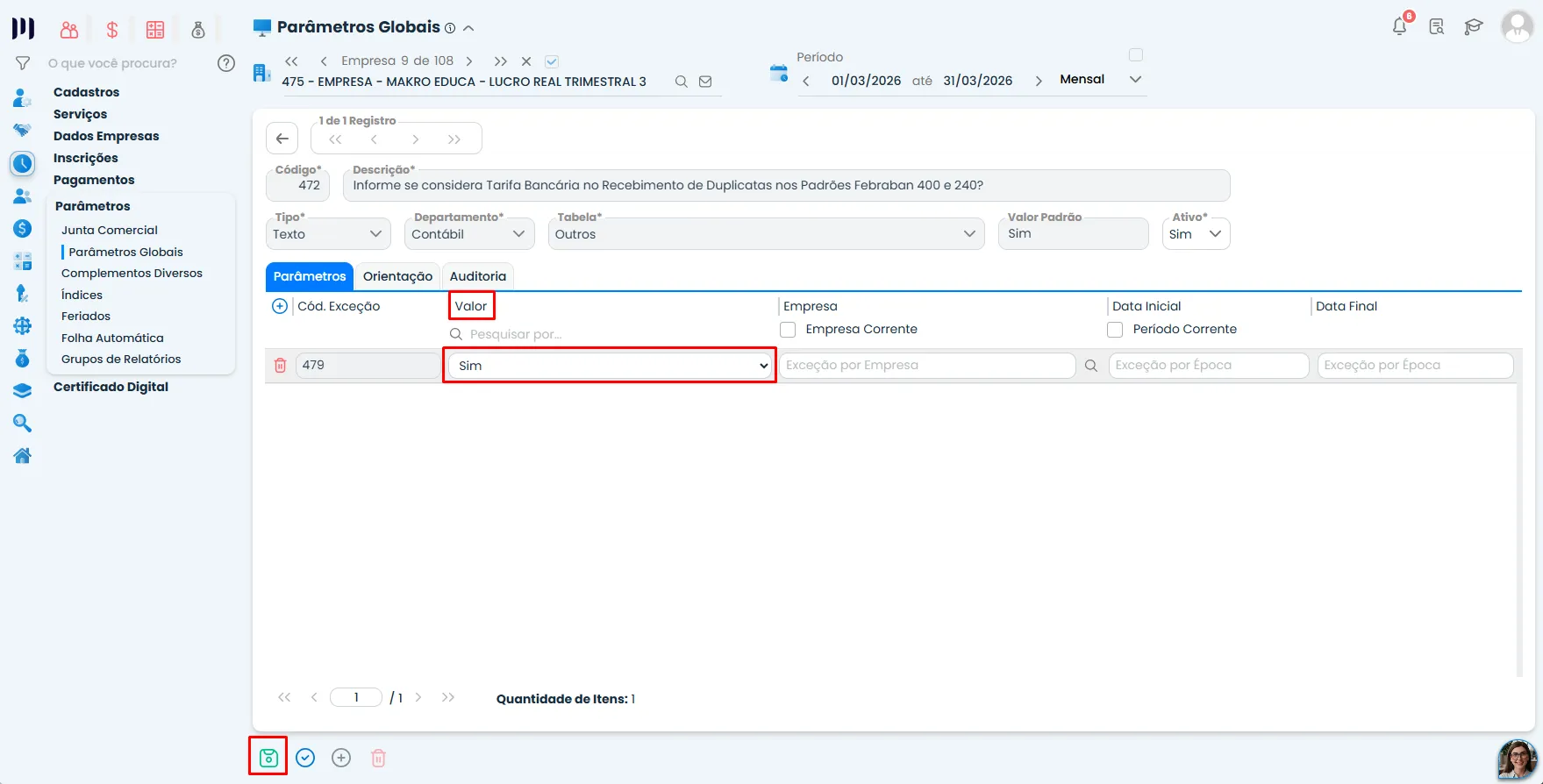Add new exception with plus icon

coord(280,306)
